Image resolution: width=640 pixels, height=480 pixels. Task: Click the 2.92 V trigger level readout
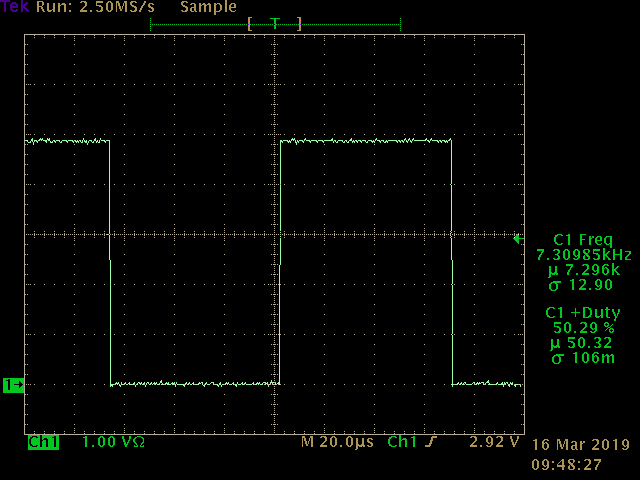494,442
